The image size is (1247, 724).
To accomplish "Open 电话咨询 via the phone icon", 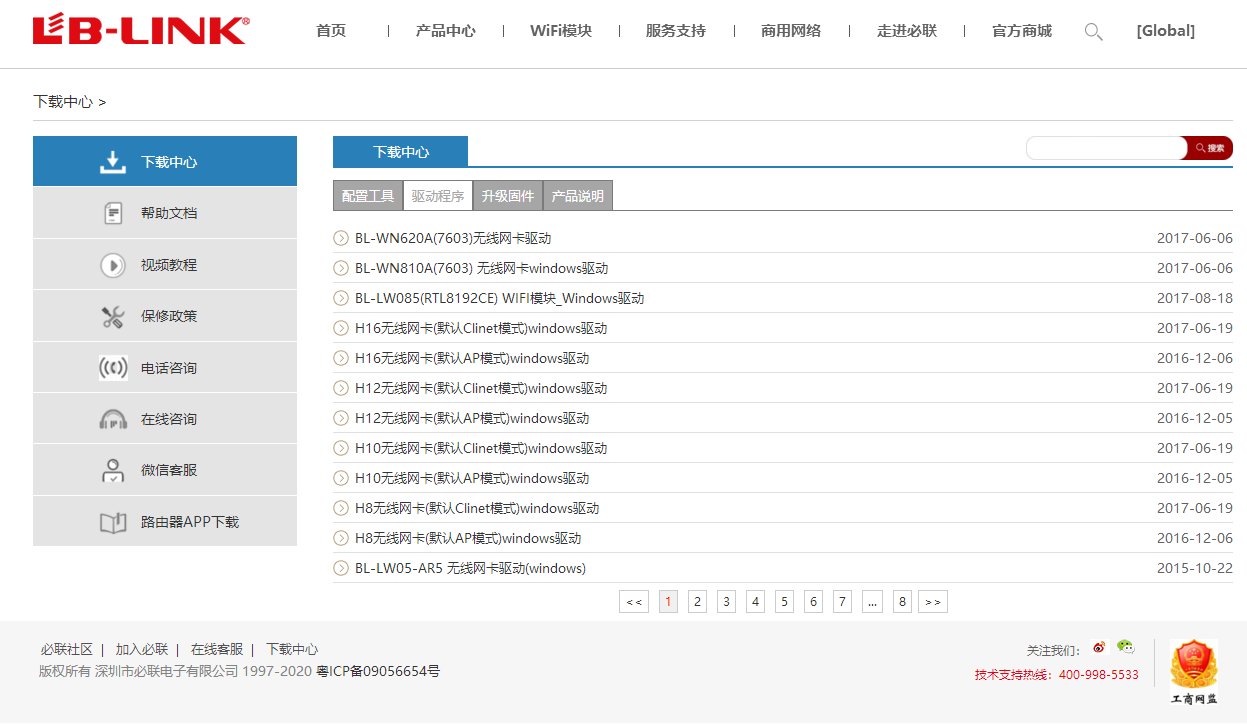I will coord(113,366).
